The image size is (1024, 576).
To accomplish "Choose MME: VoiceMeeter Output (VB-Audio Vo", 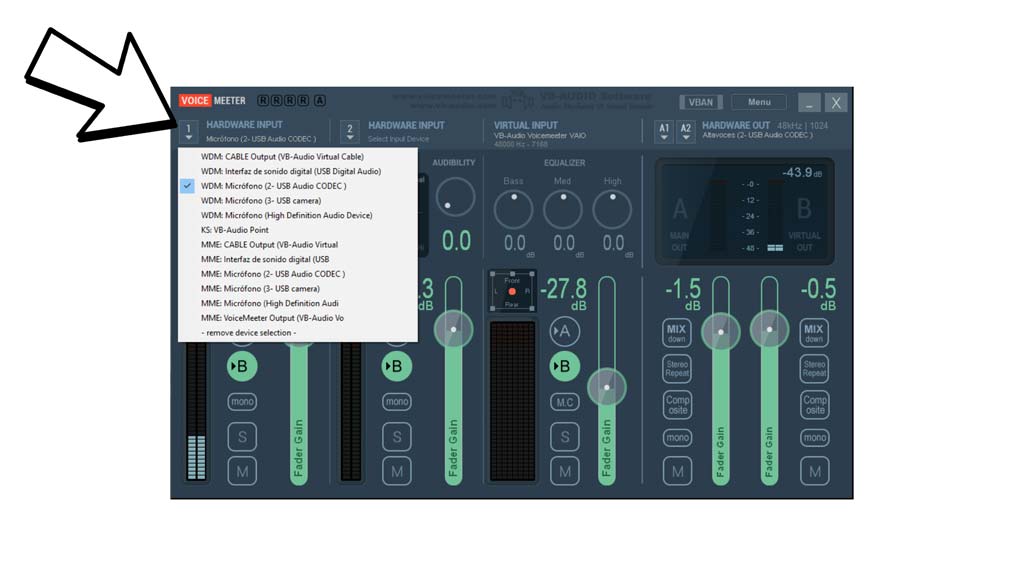I will pos(298,318).
